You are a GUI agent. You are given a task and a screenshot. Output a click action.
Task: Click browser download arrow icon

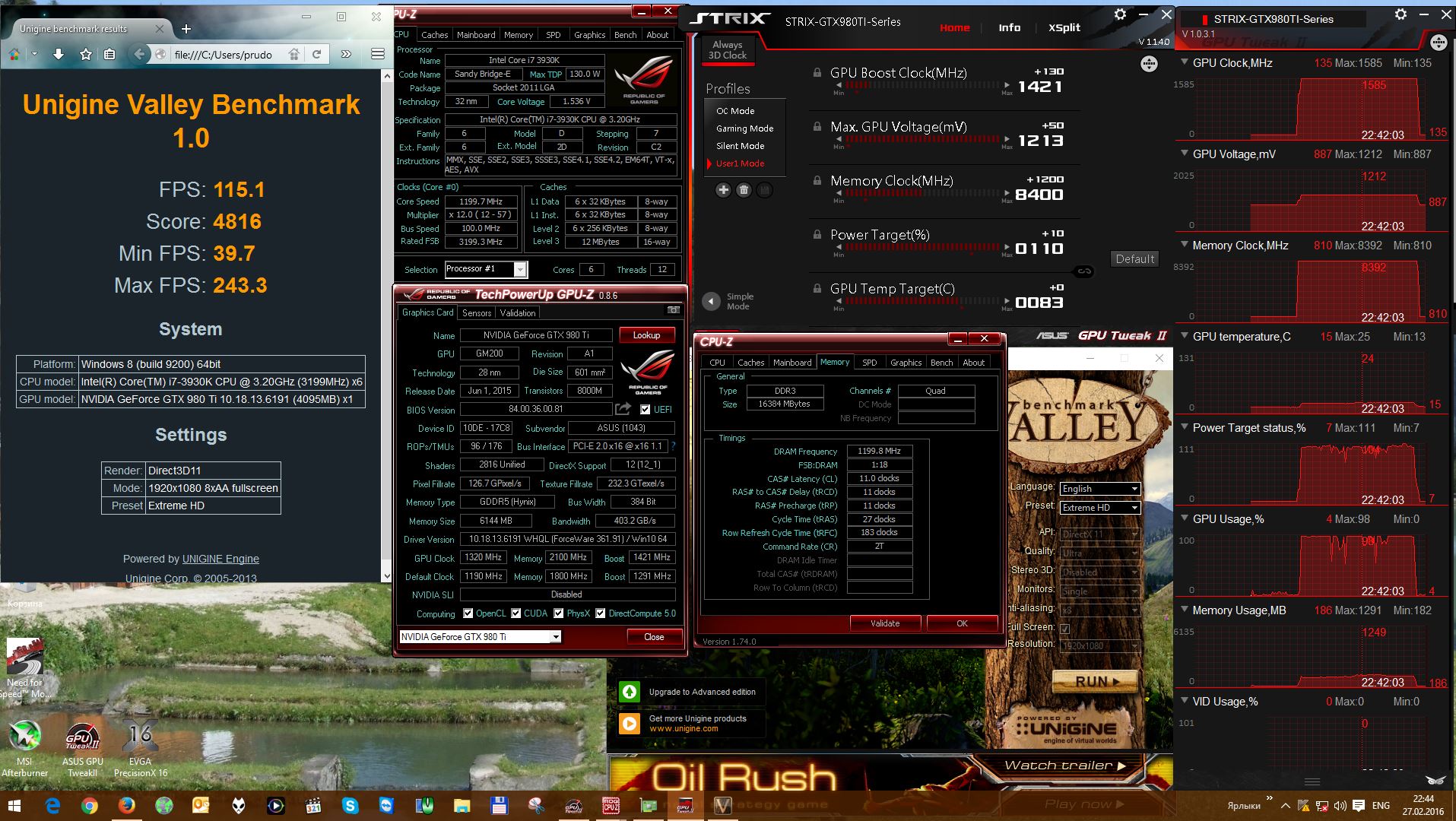pyautogui.click(x=59, y=54)
